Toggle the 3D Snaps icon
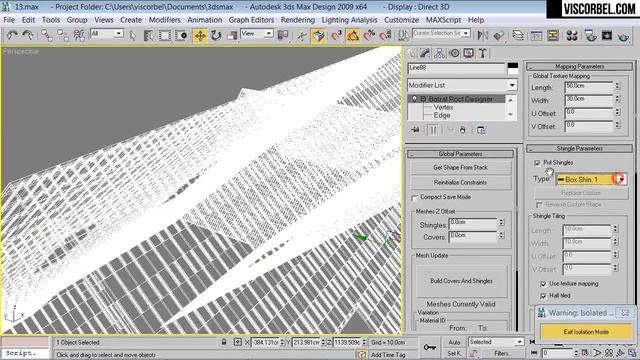The width and height of the screenshot is (640, 360). (336, 36)
